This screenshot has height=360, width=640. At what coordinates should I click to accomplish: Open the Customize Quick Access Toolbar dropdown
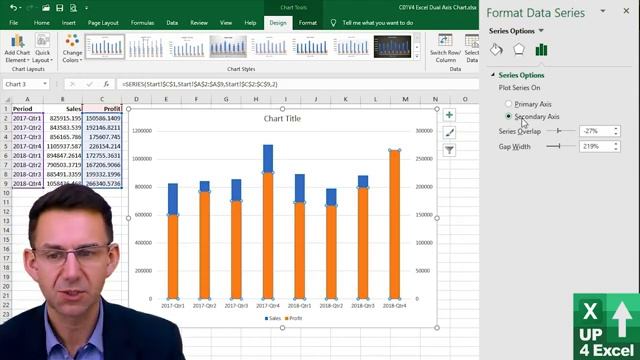86,8
